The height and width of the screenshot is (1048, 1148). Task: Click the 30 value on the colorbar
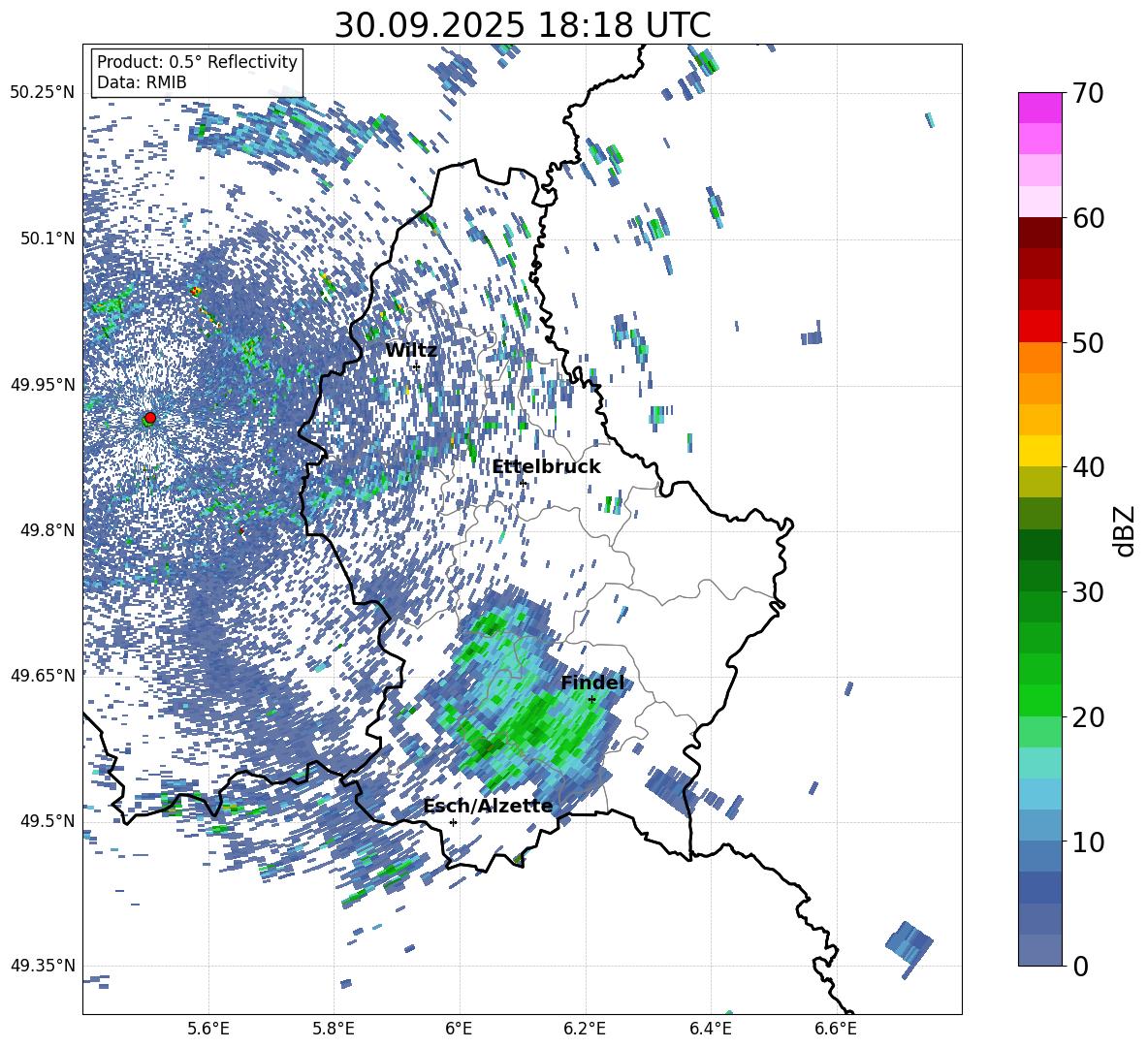tap(1088, 592)
